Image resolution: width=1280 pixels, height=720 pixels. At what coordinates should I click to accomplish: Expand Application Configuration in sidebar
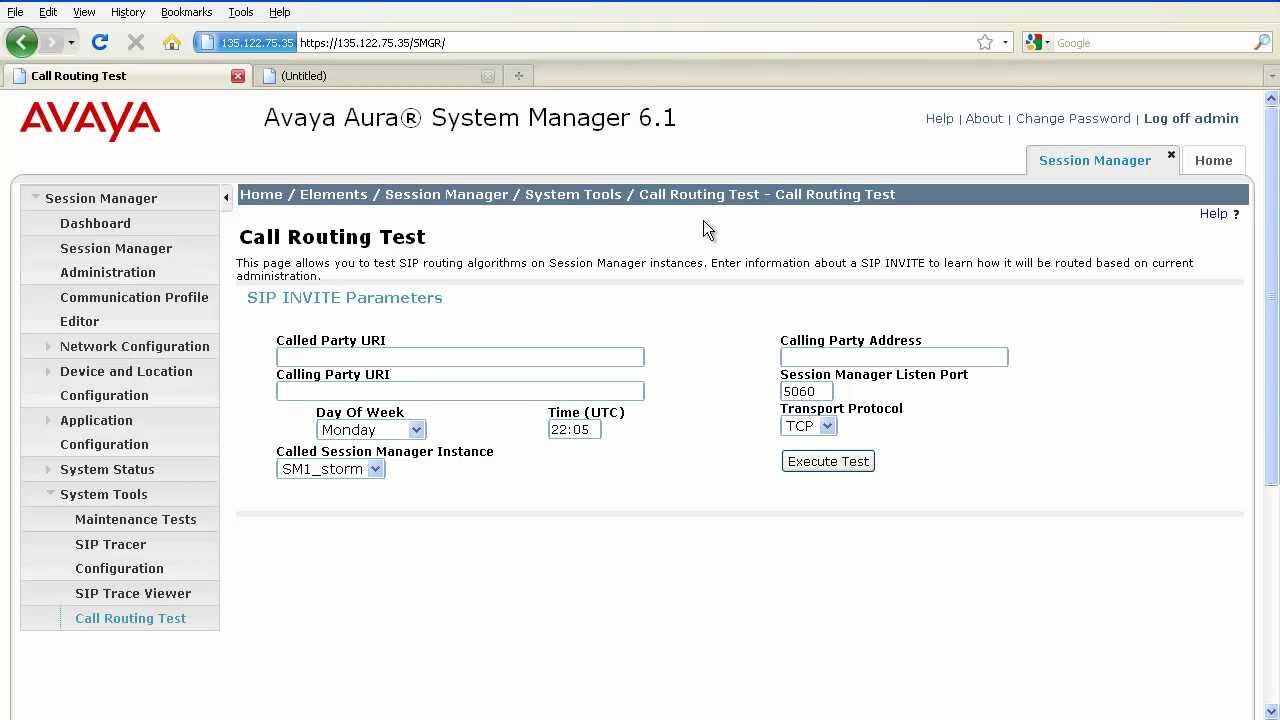pos(48,420)
